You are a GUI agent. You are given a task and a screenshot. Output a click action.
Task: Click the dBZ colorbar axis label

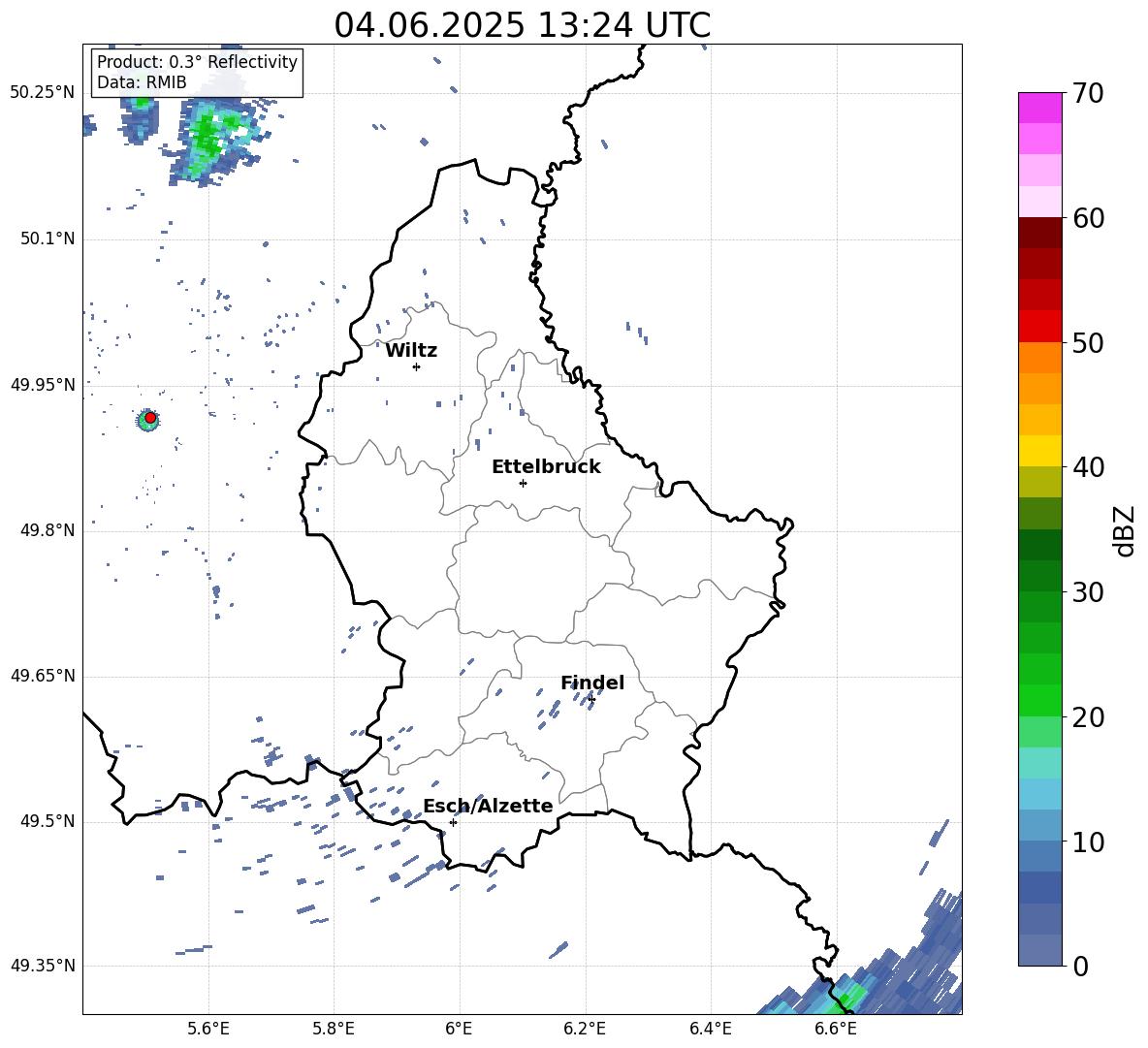(1124, 530)
